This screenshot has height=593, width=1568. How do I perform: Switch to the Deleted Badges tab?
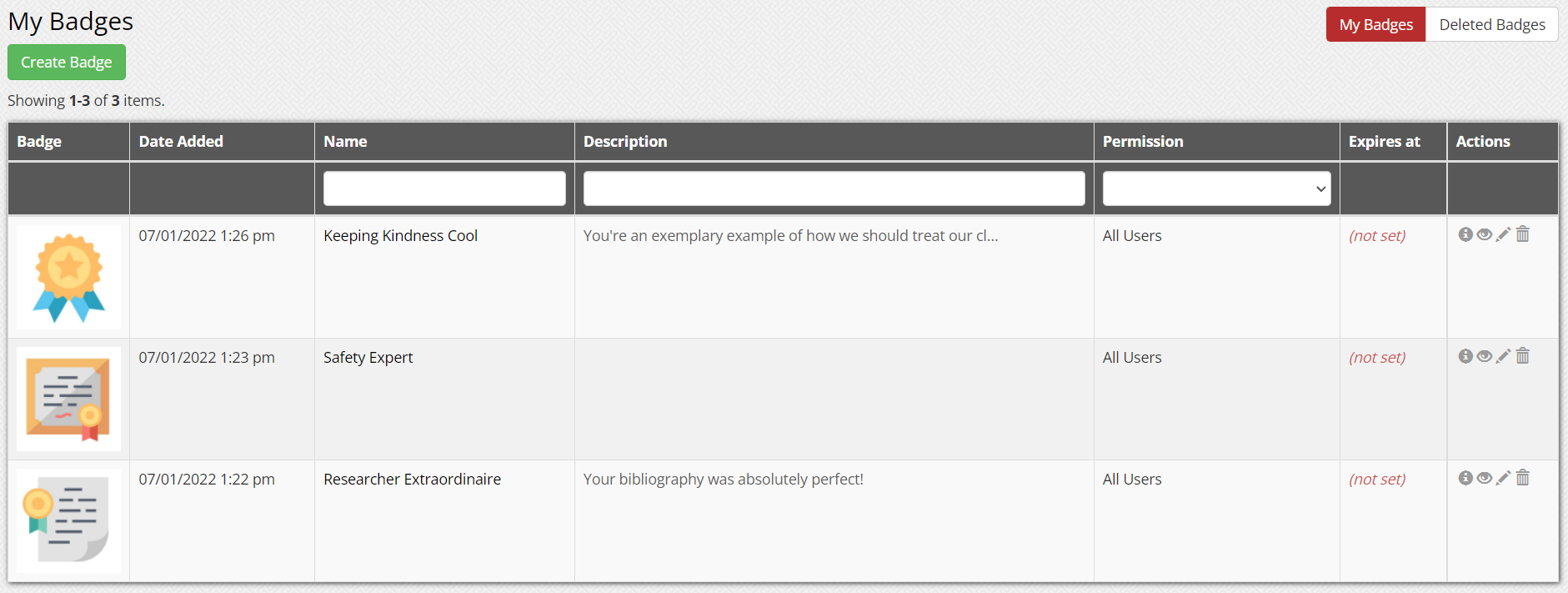(x=1491, y=25)
